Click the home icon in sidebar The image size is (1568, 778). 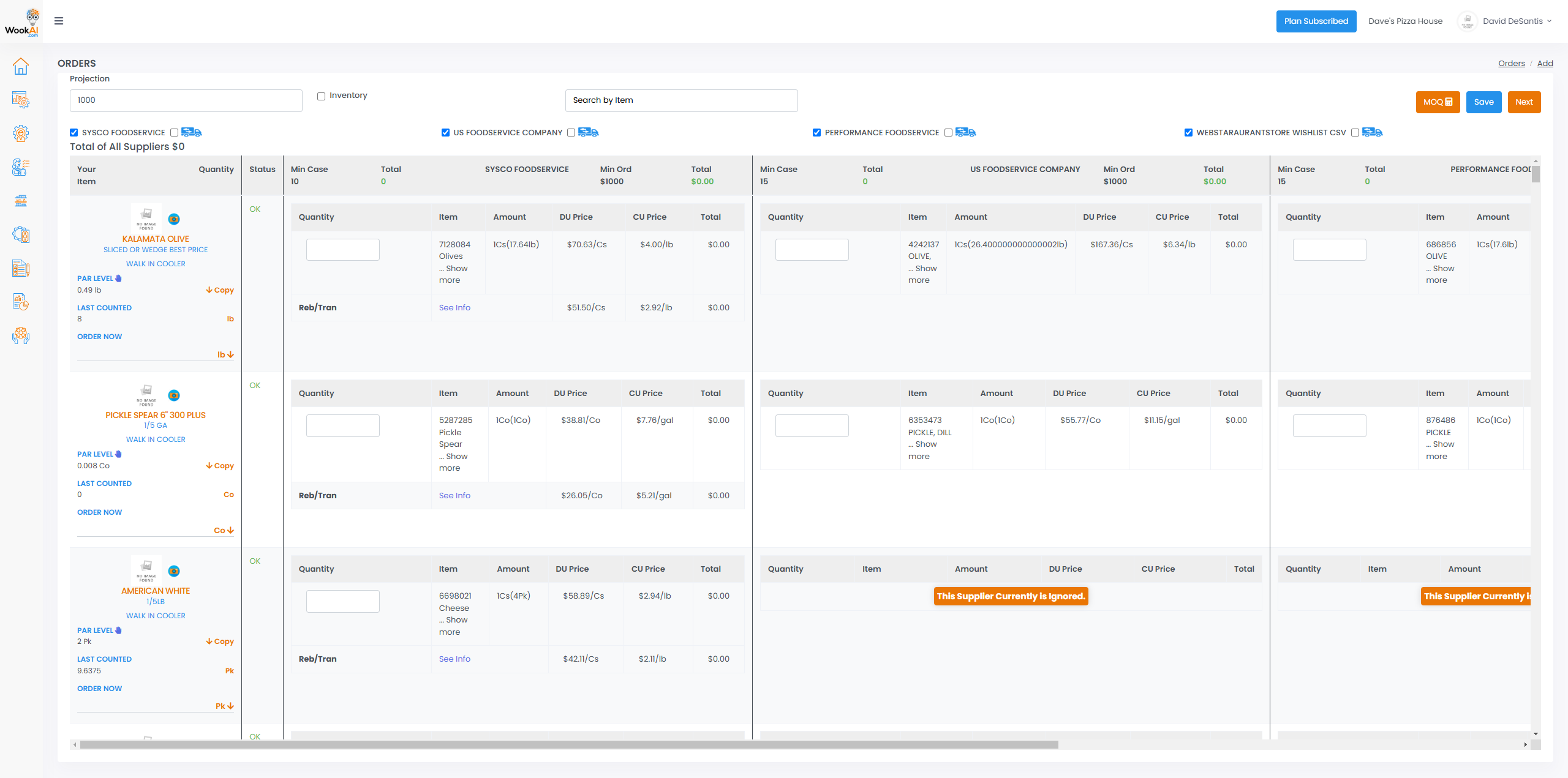[x=21, y=66]
